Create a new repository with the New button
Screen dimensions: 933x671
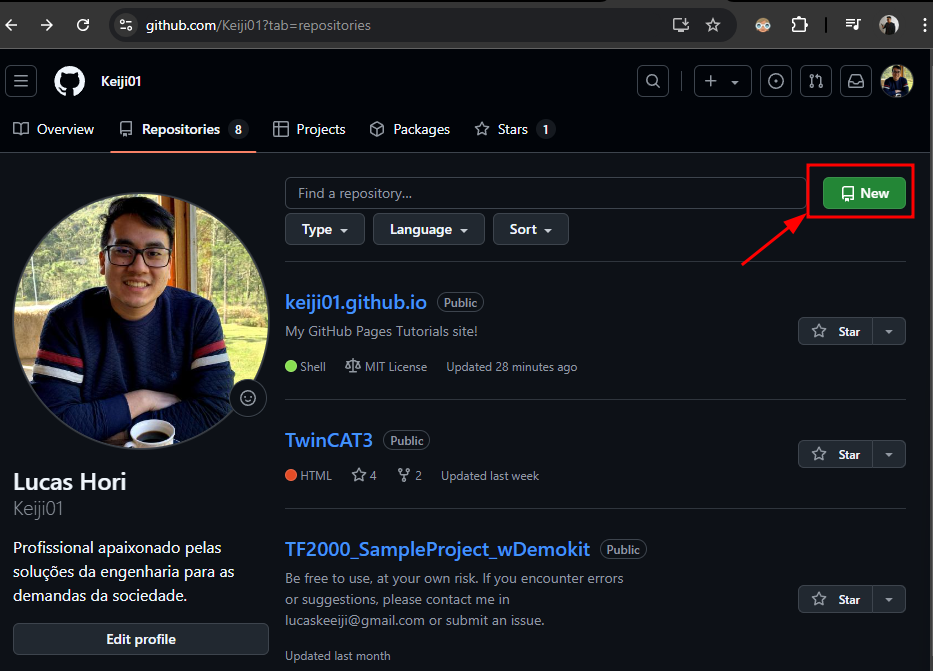point(864,193)
